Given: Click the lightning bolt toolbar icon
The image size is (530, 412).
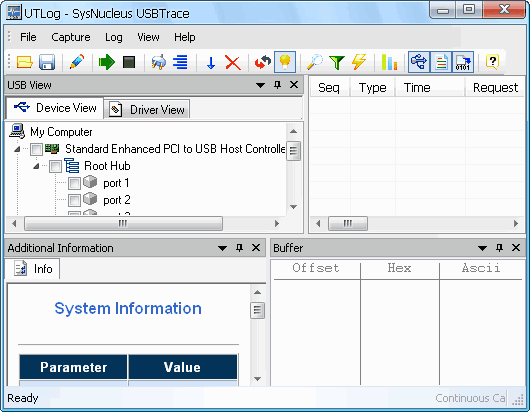Looking at the screenshot, I should (x=359, y=62).
